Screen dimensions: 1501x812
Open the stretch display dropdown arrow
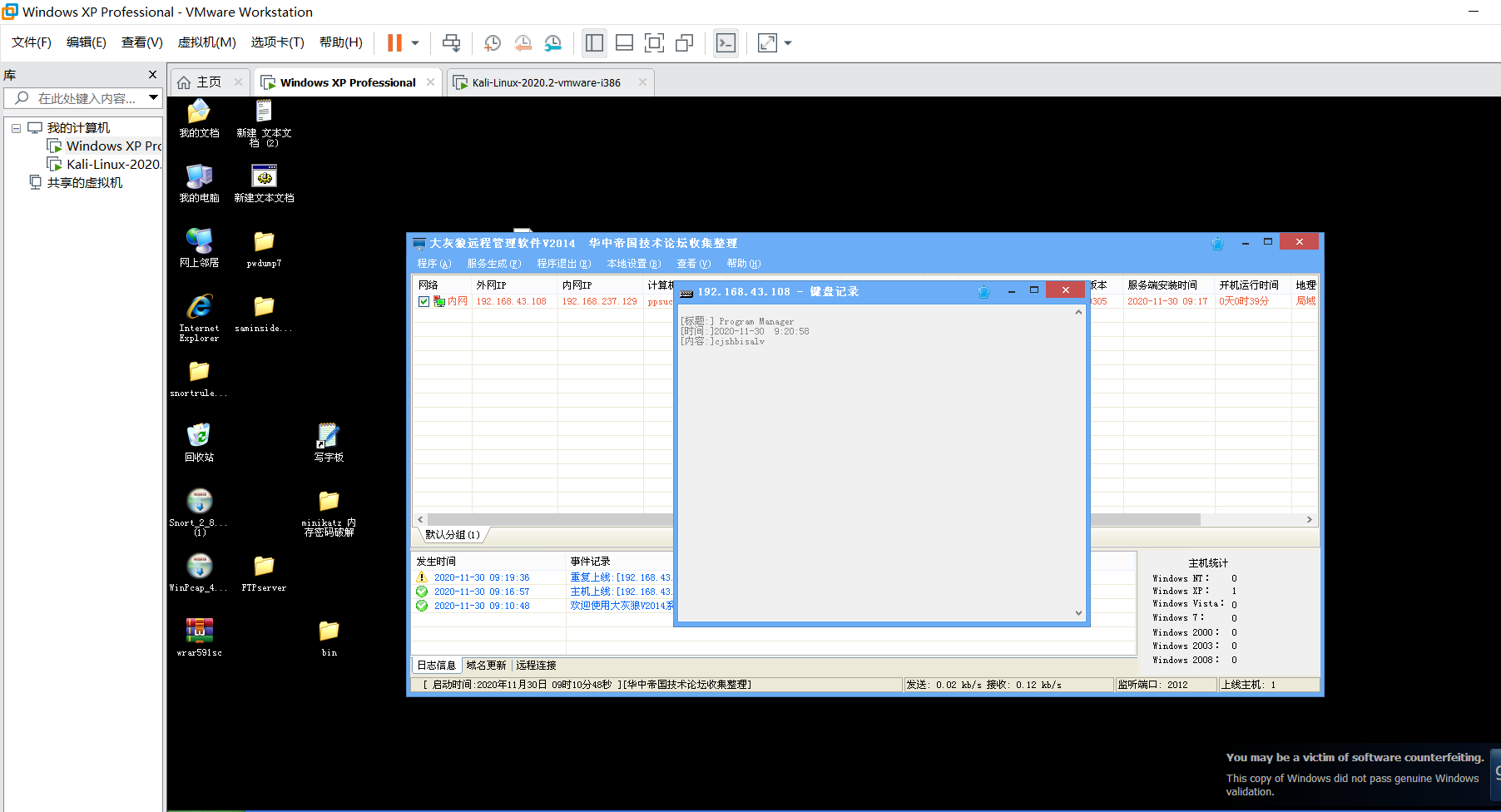tap(788, 43)
